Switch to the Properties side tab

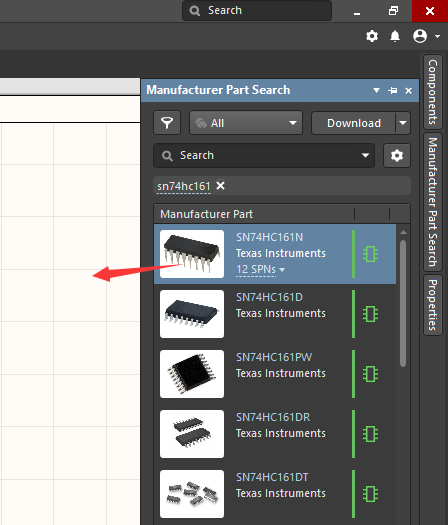(433, 305)
